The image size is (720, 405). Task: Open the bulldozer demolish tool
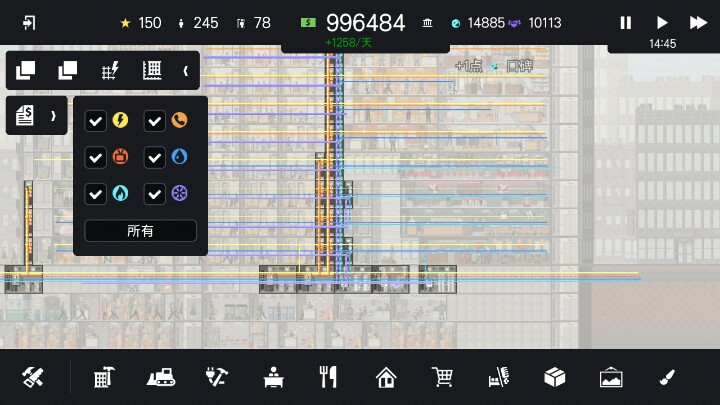[164, 377]
